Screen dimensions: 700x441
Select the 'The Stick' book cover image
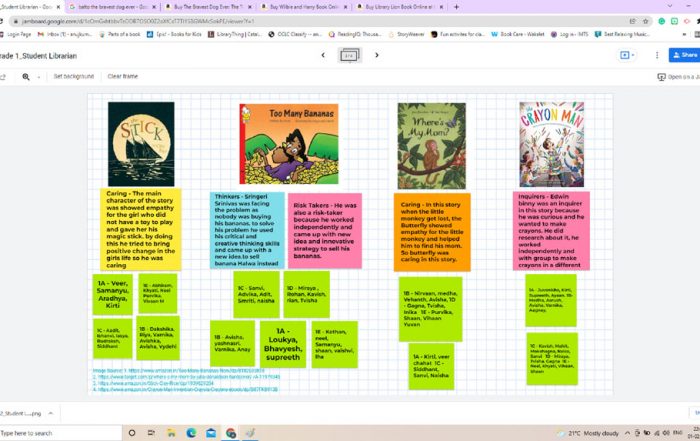pos(141,144)
